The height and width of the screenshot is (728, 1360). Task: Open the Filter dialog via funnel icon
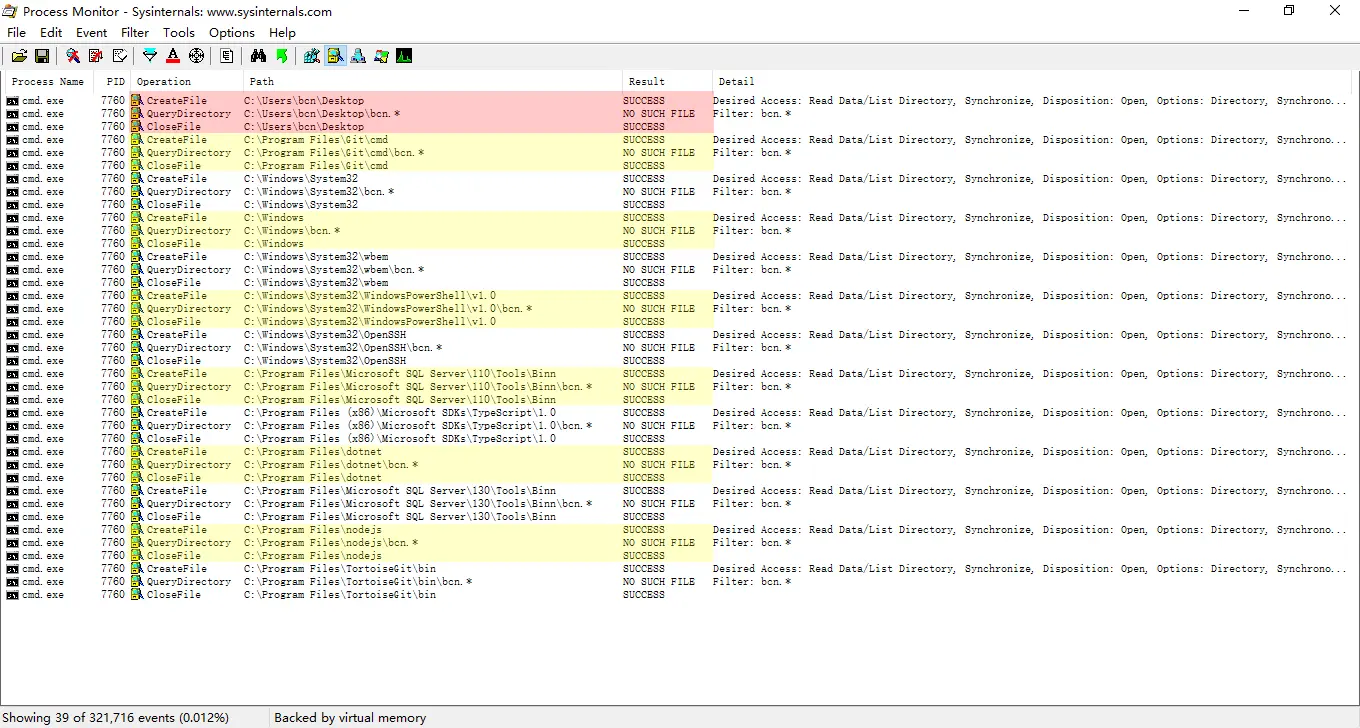tap(150, 56)
